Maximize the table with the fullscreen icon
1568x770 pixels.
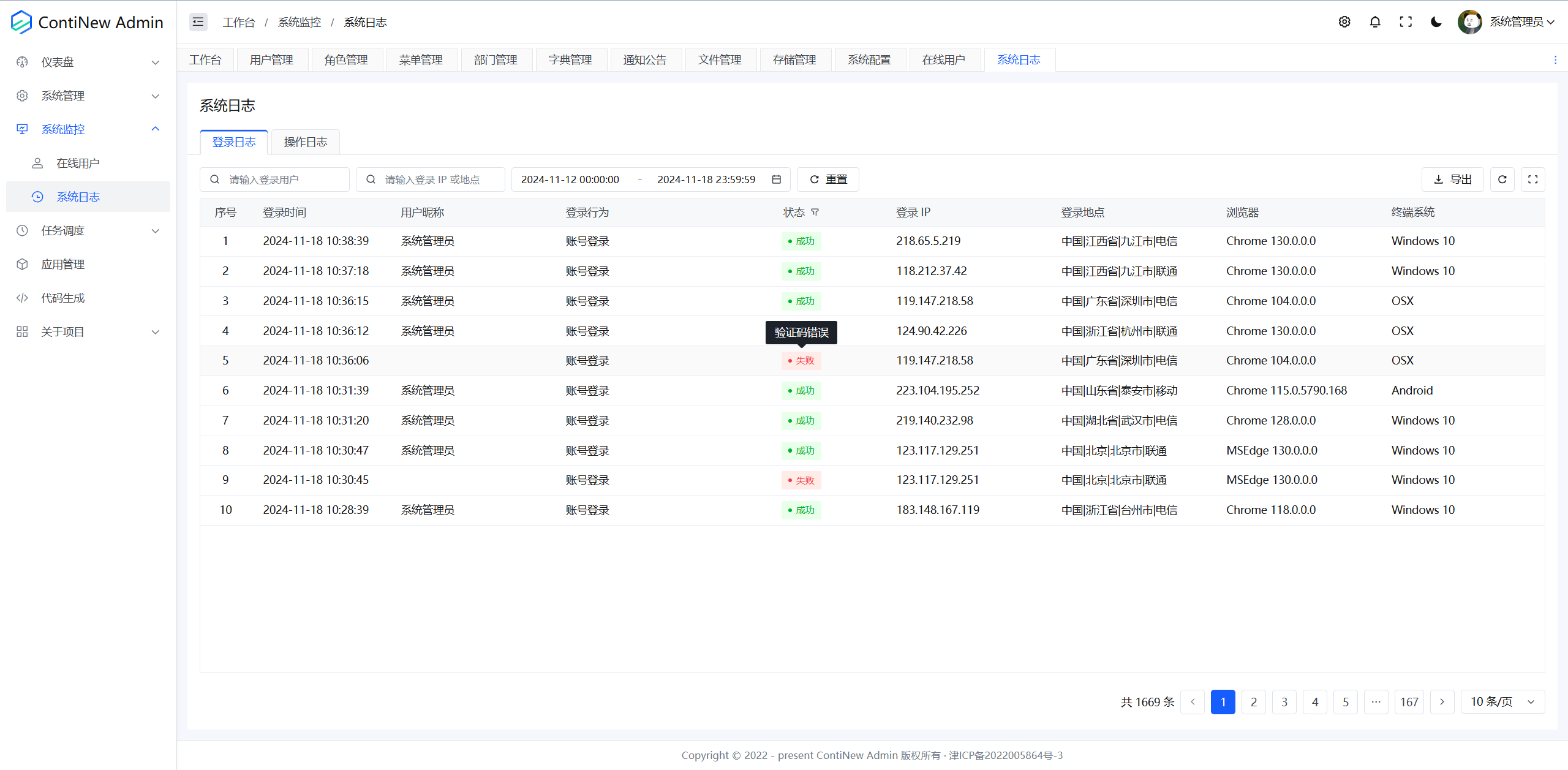[1532, 179]
